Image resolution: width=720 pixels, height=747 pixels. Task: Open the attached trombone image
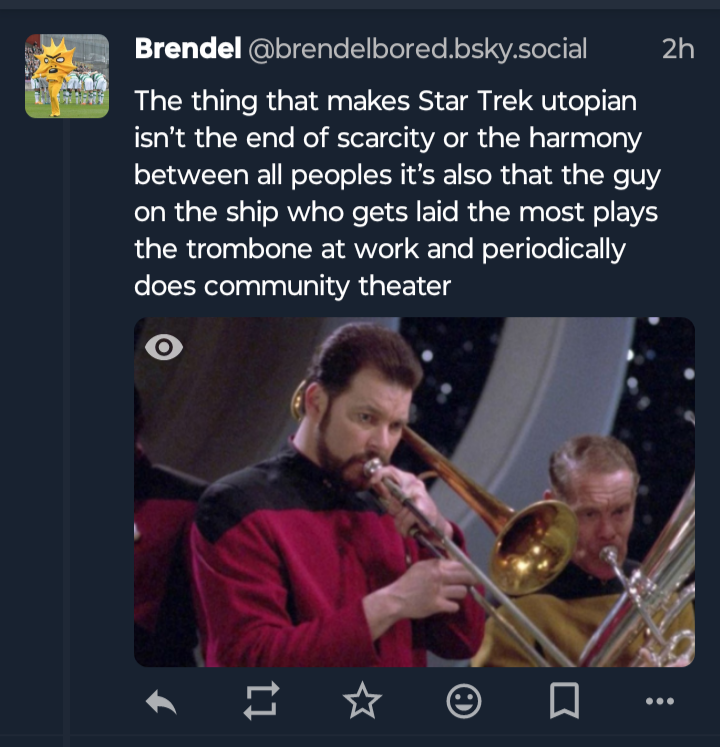[x=414, y=492]
